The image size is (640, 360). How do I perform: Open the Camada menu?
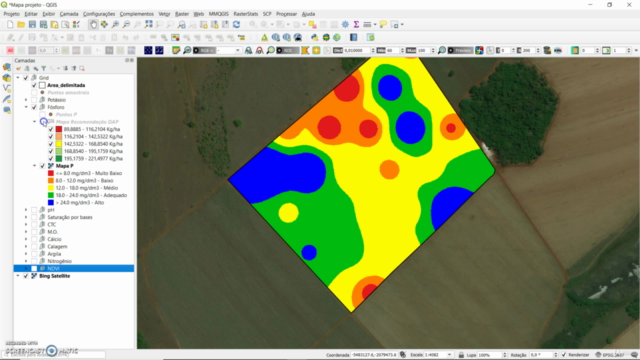point(69,14)
